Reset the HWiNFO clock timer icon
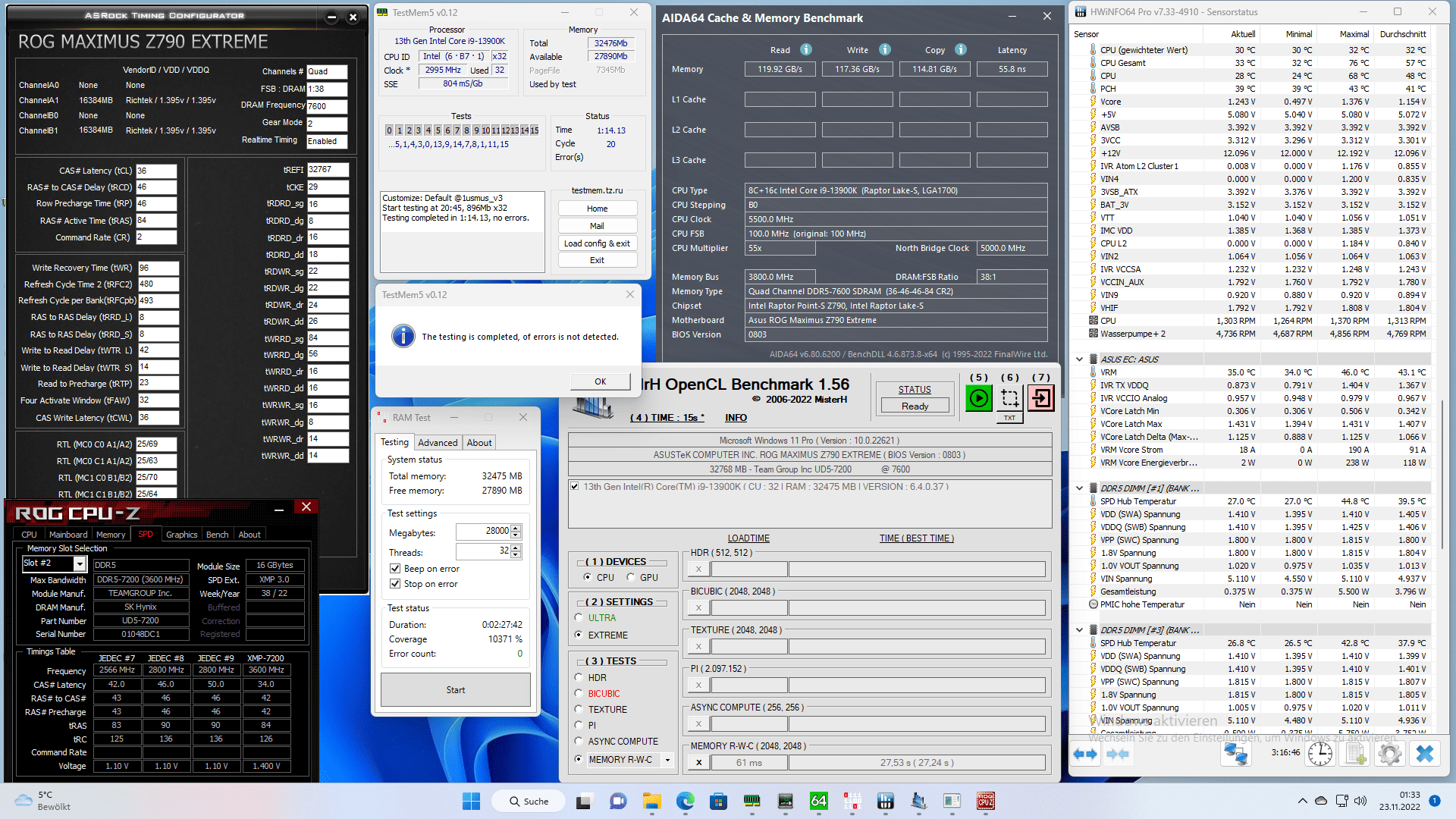 [1320, 753]
